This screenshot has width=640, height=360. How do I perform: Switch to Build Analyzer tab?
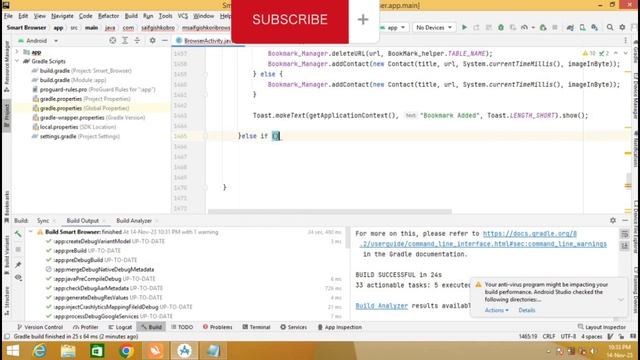pos(134,220)
